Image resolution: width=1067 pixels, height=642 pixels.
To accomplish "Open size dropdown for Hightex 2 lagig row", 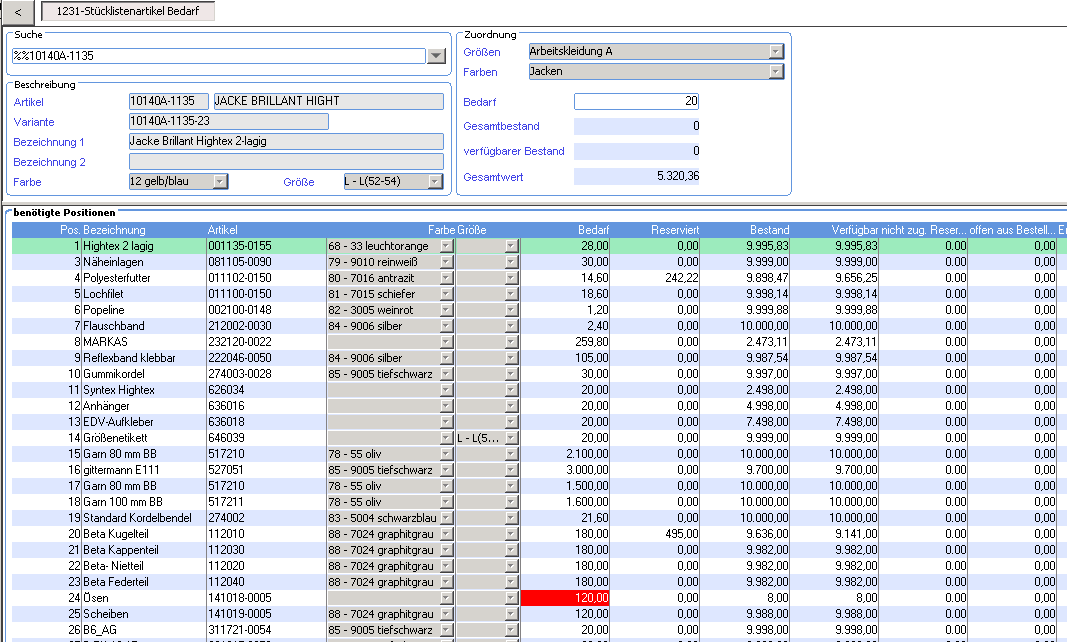I will (512, 246).
